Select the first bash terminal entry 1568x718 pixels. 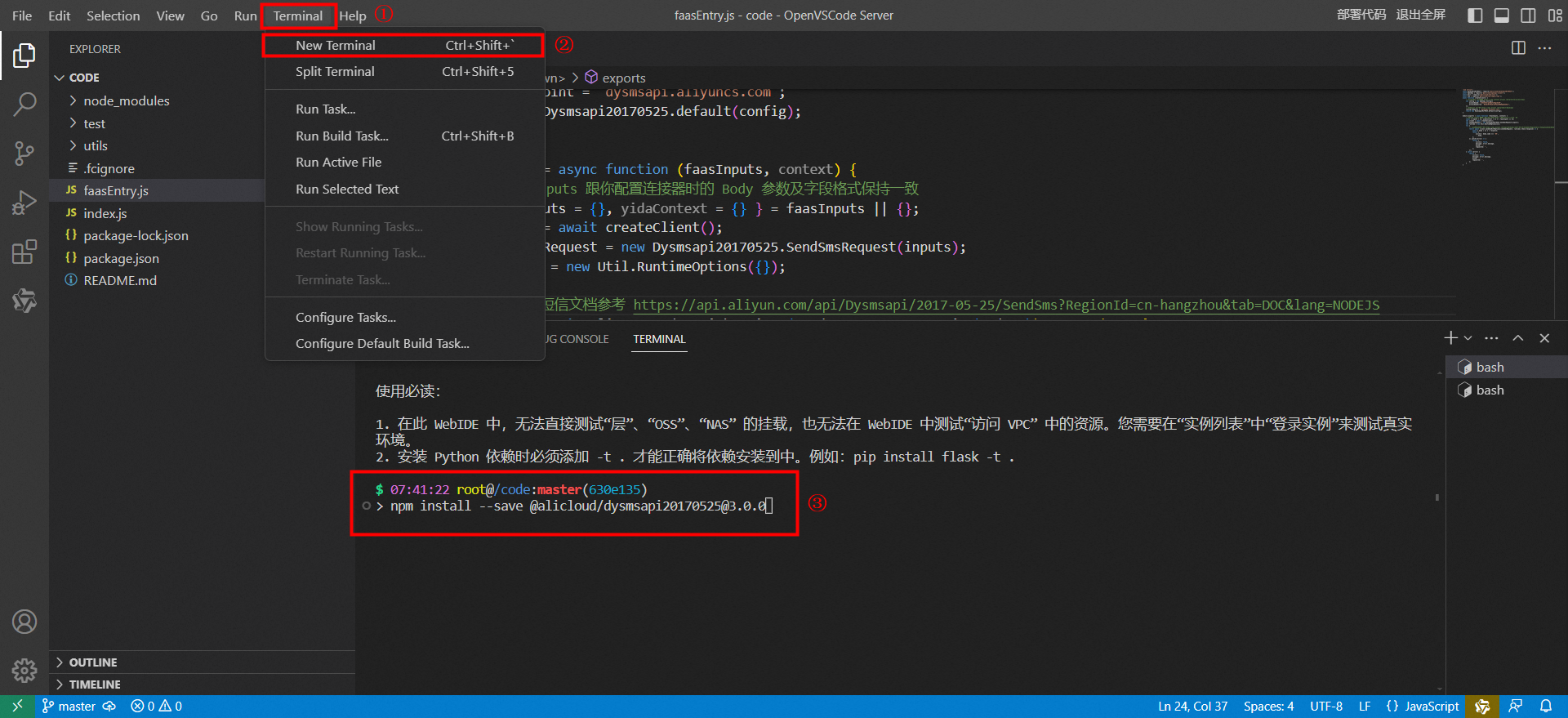tap(1507, 368)
